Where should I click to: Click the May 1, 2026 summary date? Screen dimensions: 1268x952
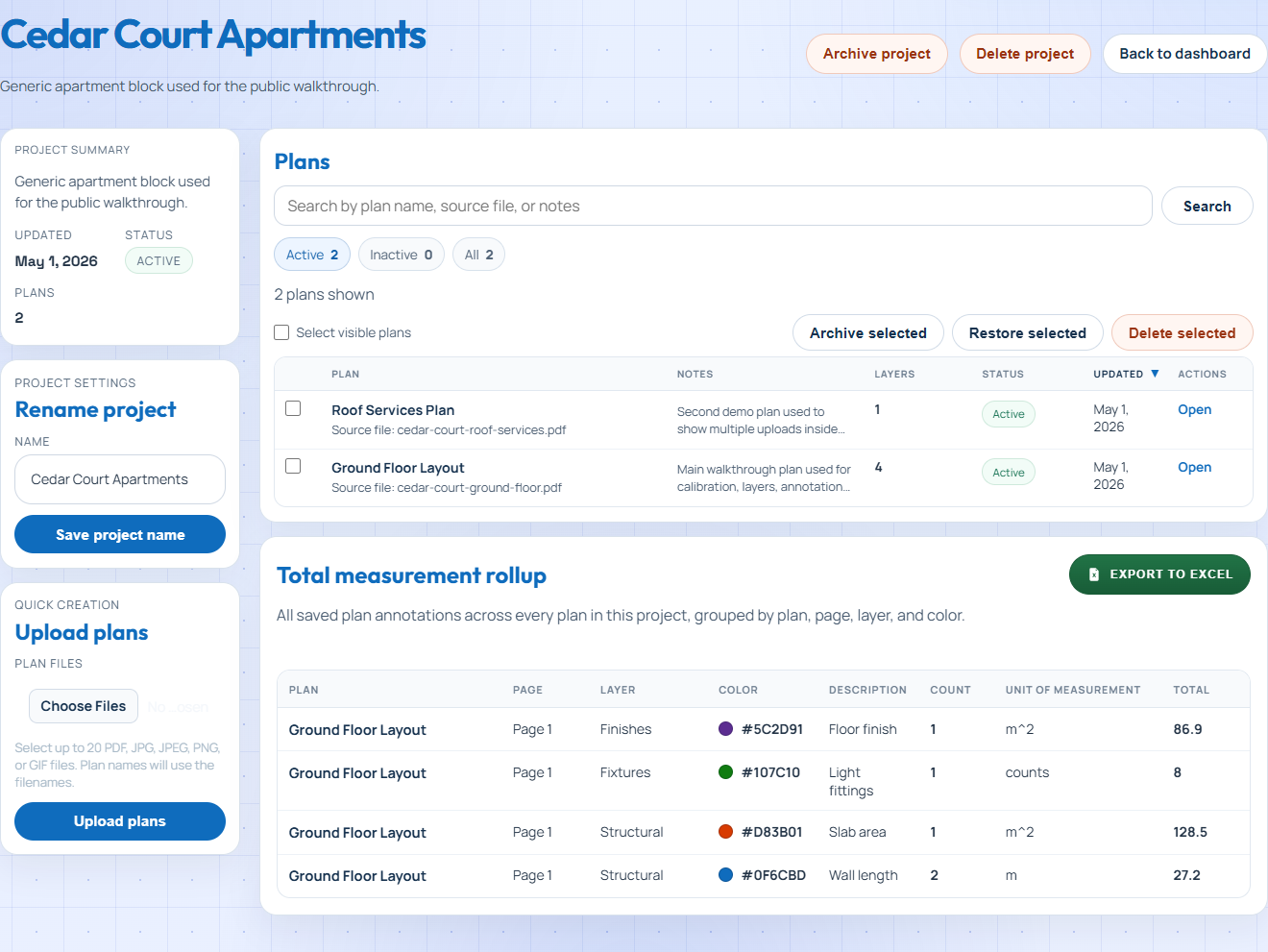(56, 261)
